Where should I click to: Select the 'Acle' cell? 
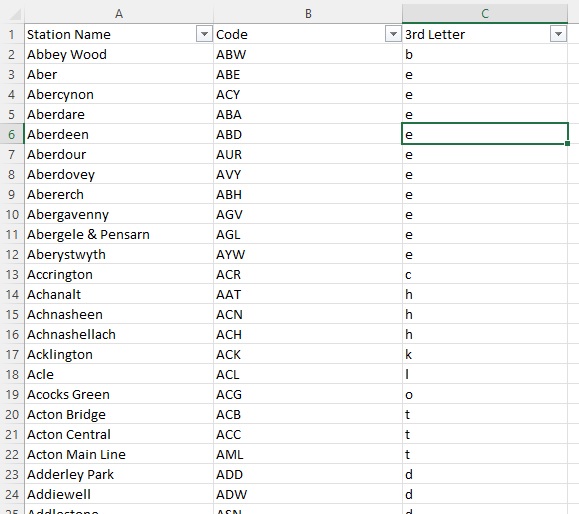119,374
